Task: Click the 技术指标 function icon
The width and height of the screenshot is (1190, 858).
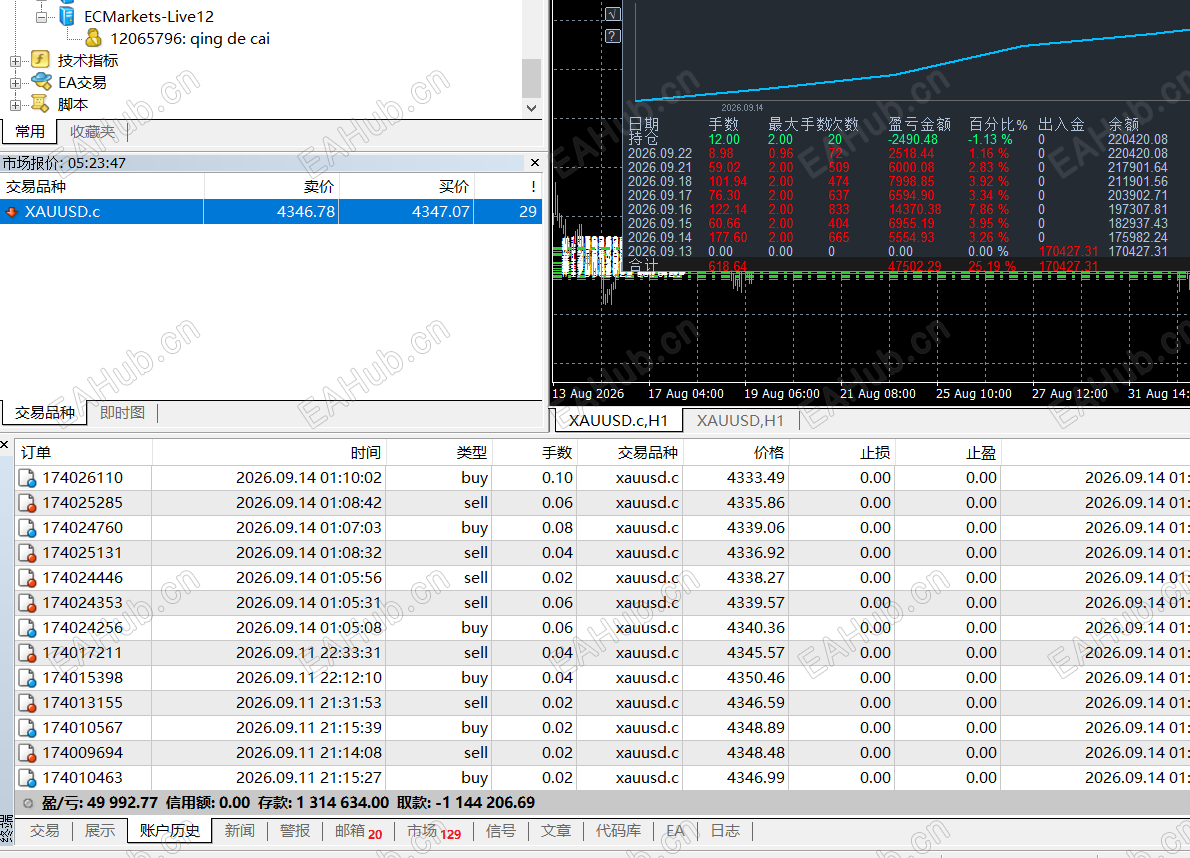Action: (40, 60)
